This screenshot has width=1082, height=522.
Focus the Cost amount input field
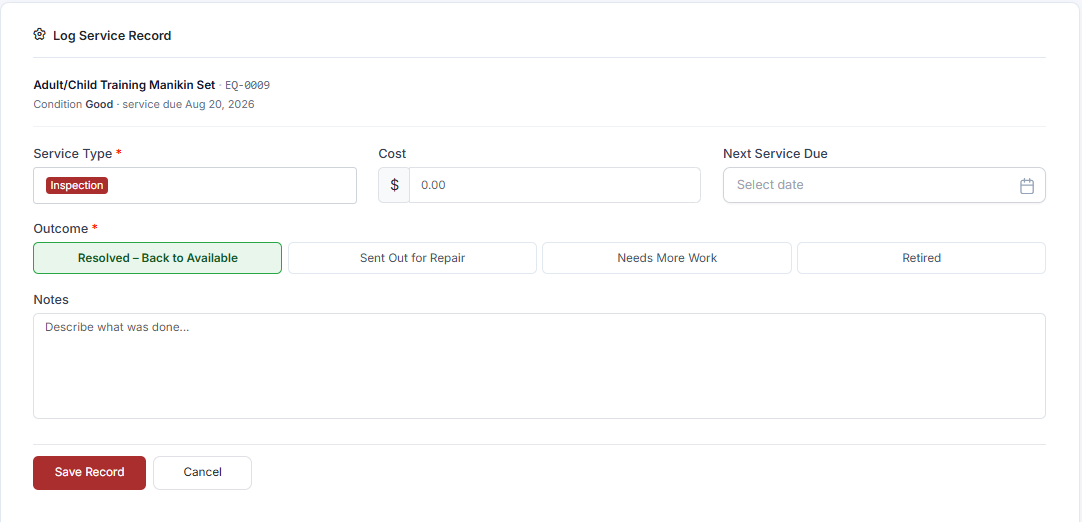[x=555, y=185]
